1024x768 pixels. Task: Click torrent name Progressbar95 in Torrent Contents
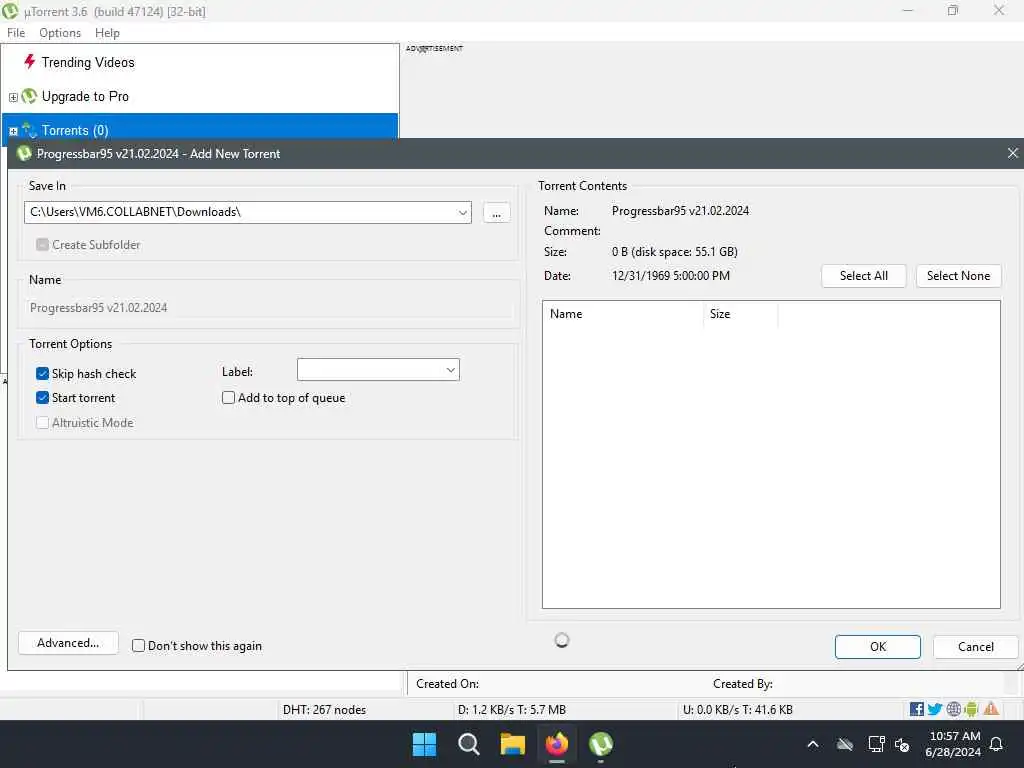point(680,210)
